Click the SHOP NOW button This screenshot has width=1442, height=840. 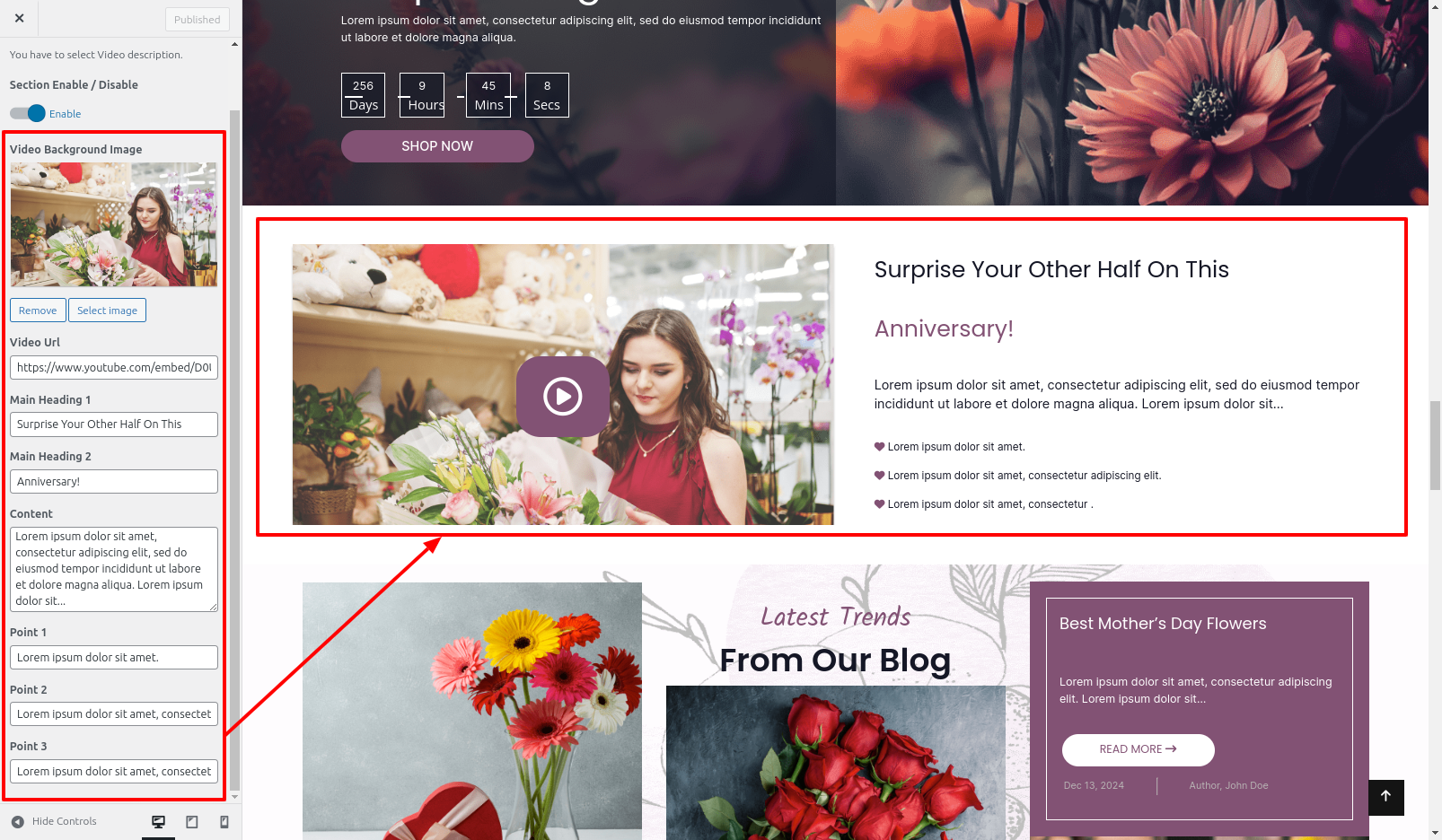[x=437, y=146]
